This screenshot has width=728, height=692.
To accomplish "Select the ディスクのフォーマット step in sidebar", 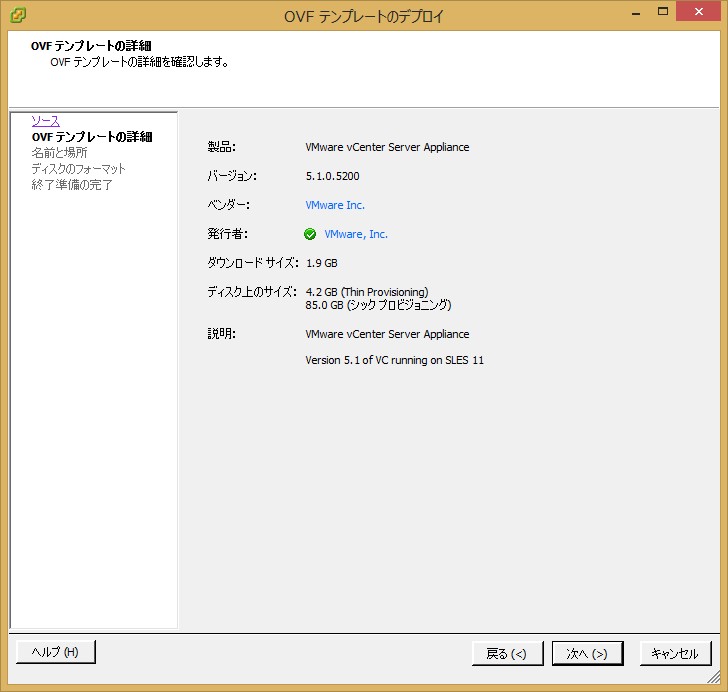I will 78,169.
